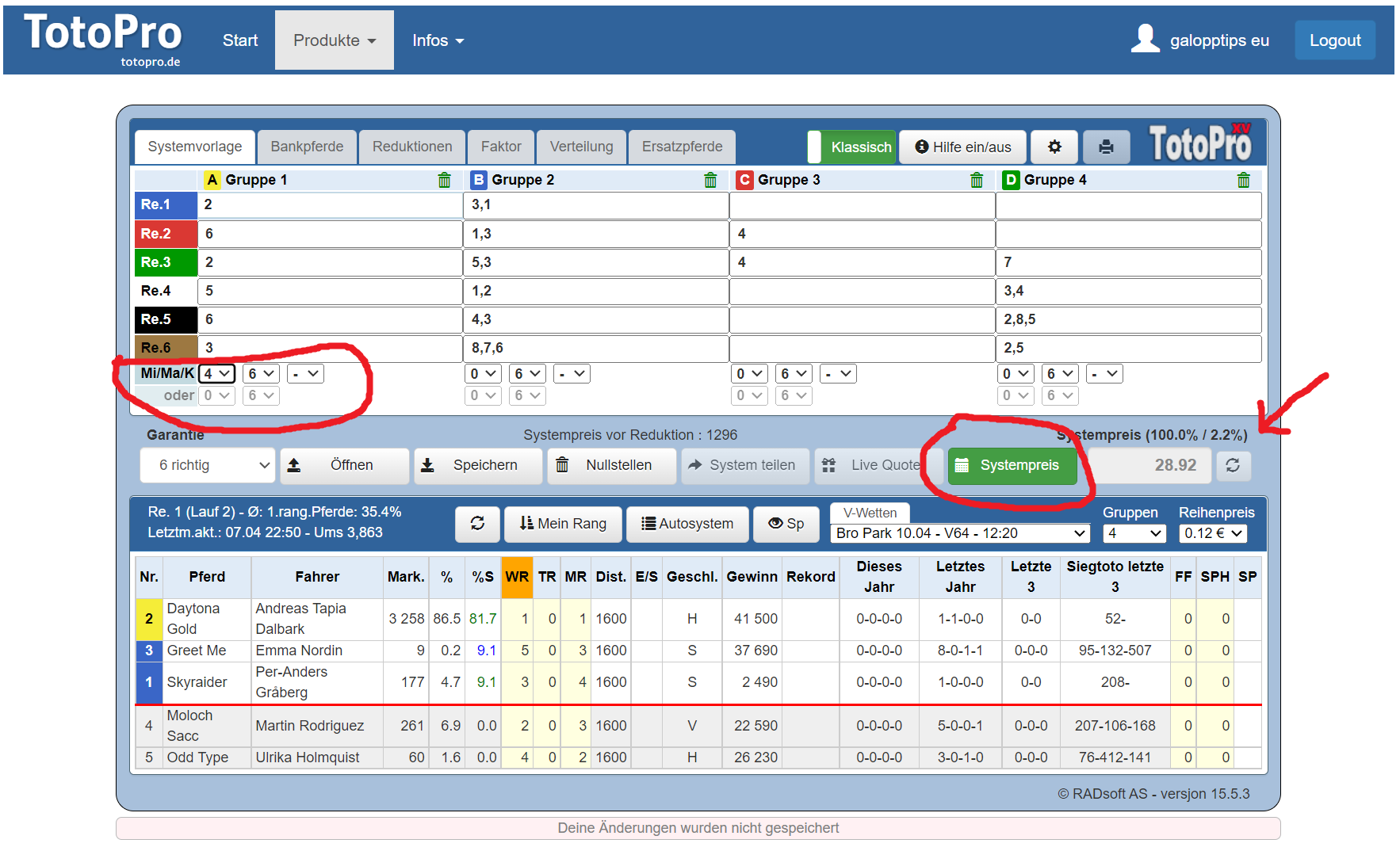The width and height of the screenshot is (1400, 851).
Task: Click Gruppe 1 input field for Re.4
Action: click(x=330, y=291)
